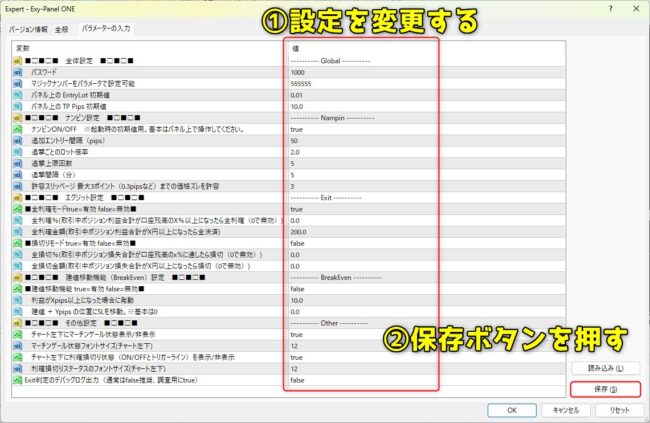The width and height of the screenshot is (650, 423).
Task: Click the ナンピンON/OFF boolean icon
Action: (18, 129)
